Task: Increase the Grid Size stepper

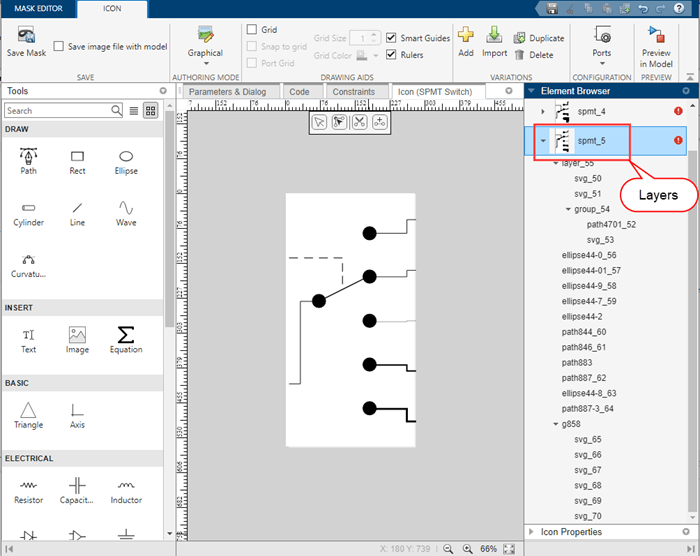Action: click(375, 35)
